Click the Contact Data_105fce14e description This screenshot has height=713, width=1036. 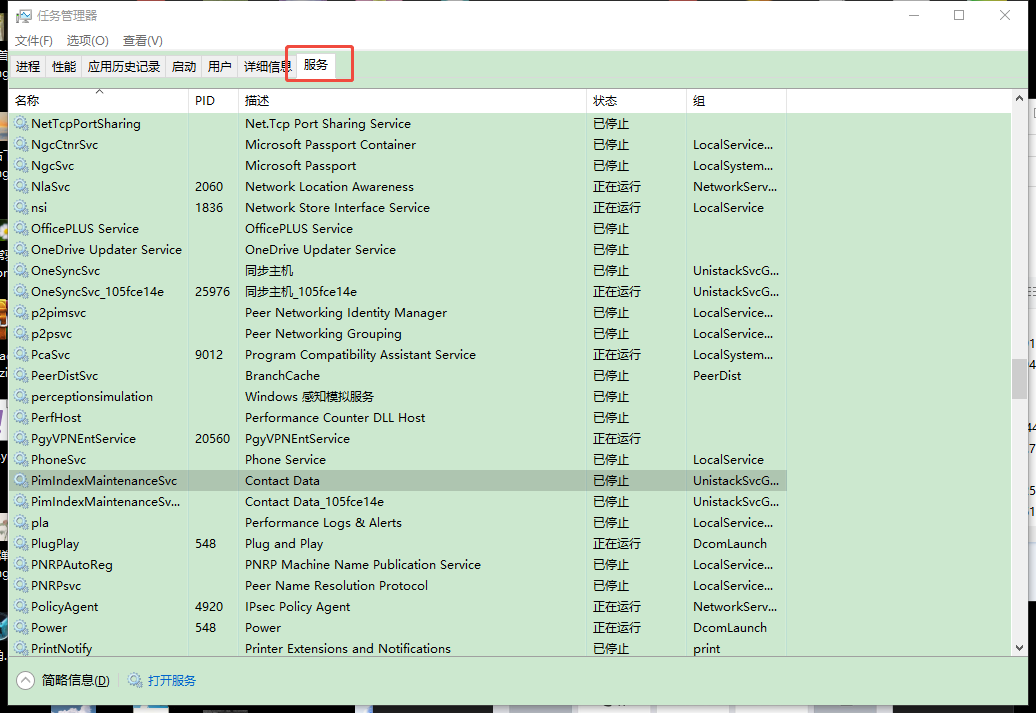[314, 502]
